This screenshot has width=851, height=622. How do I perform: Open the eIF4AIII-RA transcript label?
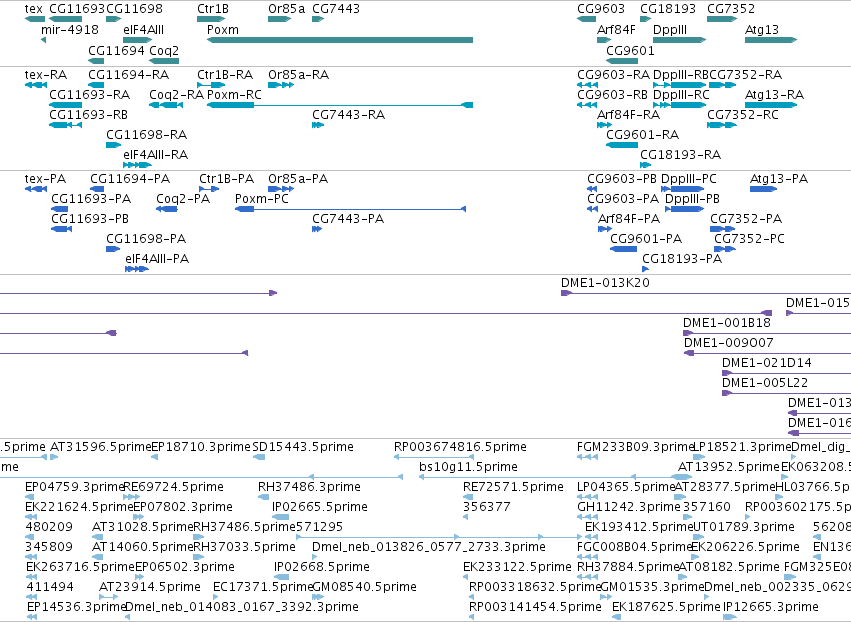click(x=156, y=155)
